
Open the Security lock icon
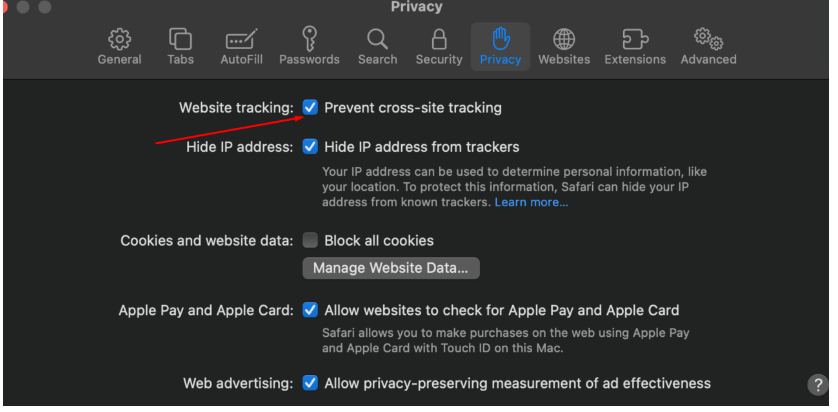pyautogui.click(x=439, y=39)
